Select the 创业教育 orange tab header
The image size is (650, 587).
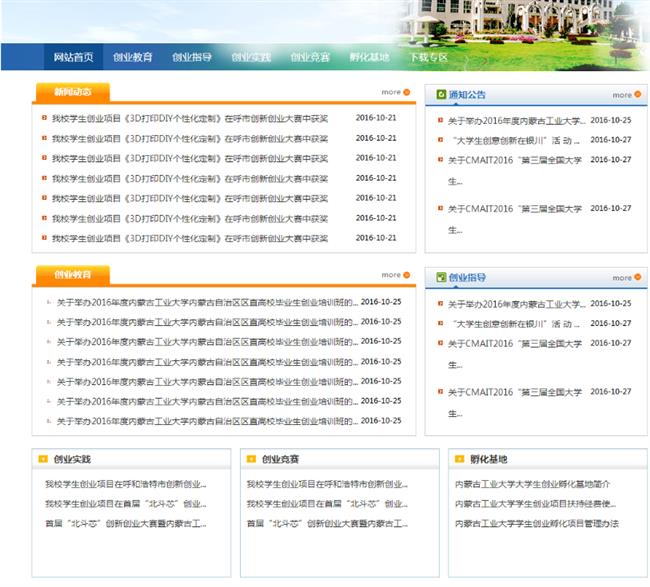(72, 274)
